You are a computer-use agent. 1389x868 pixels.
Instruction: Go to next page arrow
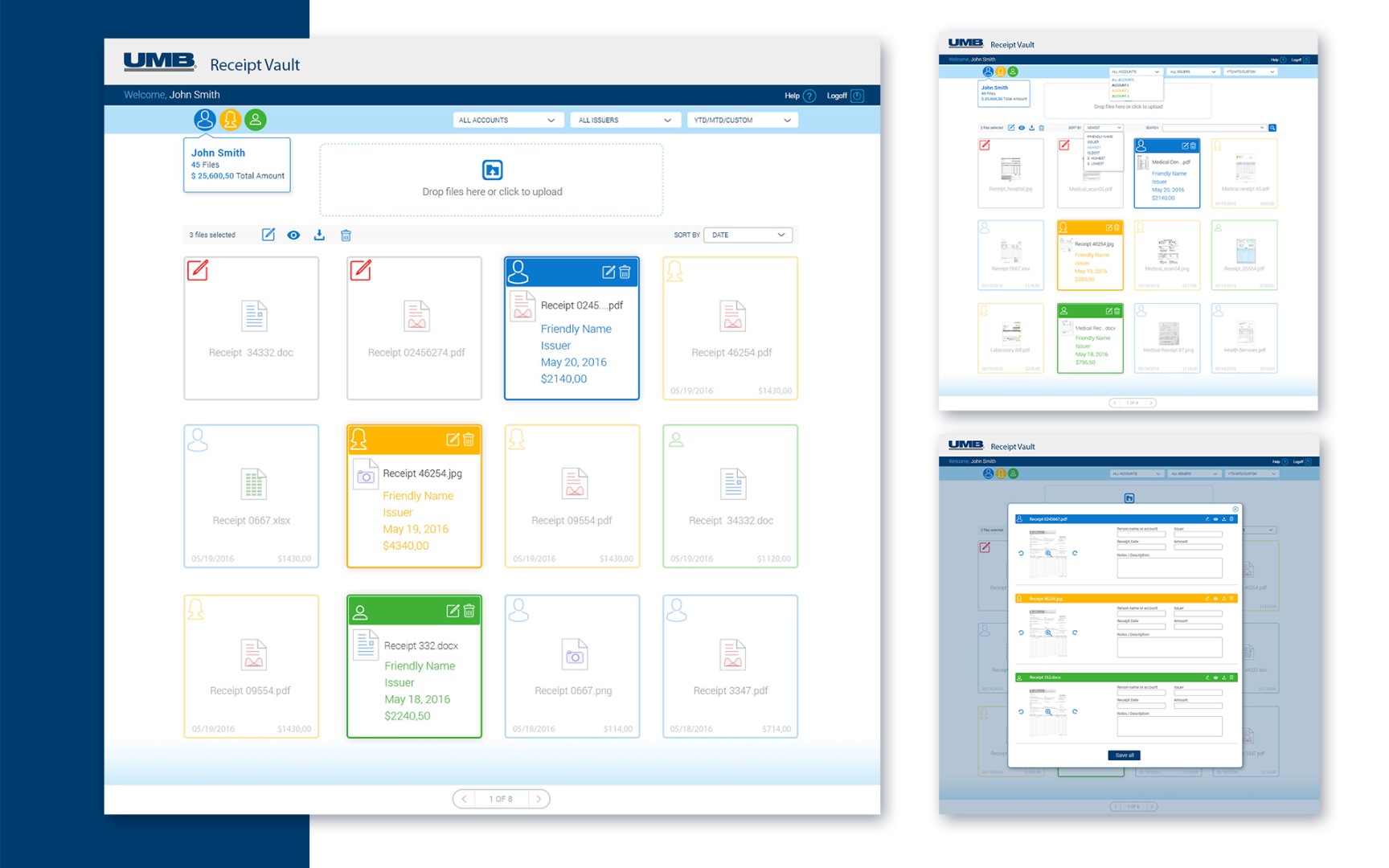tap(539, 798)
